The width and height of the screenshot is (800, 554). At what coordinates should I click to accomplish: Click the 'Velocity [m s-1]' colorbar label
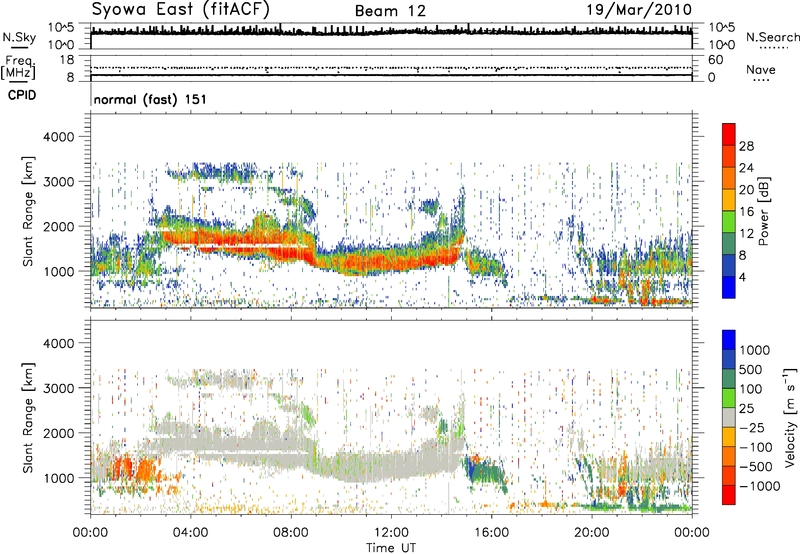click(x=790, y=417)
